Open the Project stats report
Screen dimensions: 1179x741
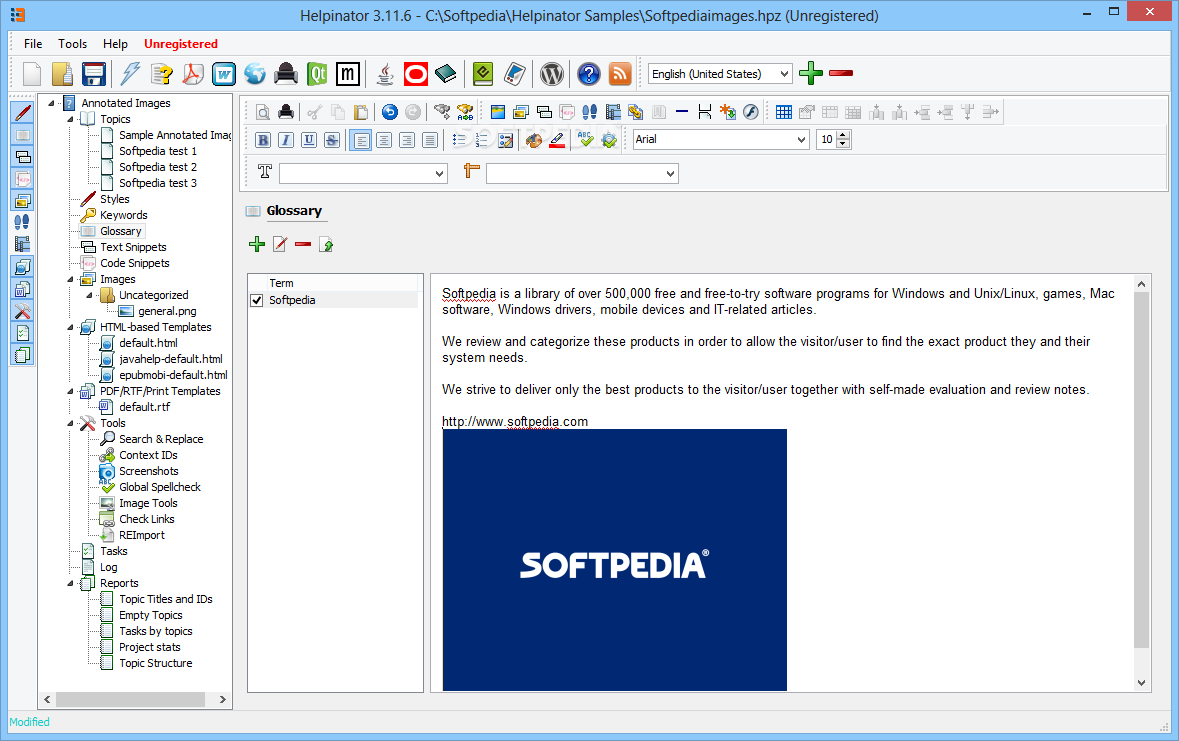pyautogui.click(x=150, y=648)
